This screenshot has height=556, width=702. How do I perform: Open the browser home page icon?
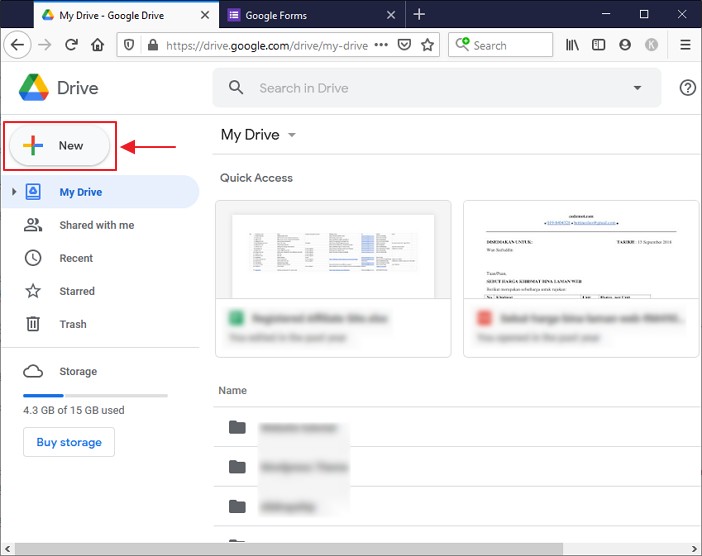(98, 45)
